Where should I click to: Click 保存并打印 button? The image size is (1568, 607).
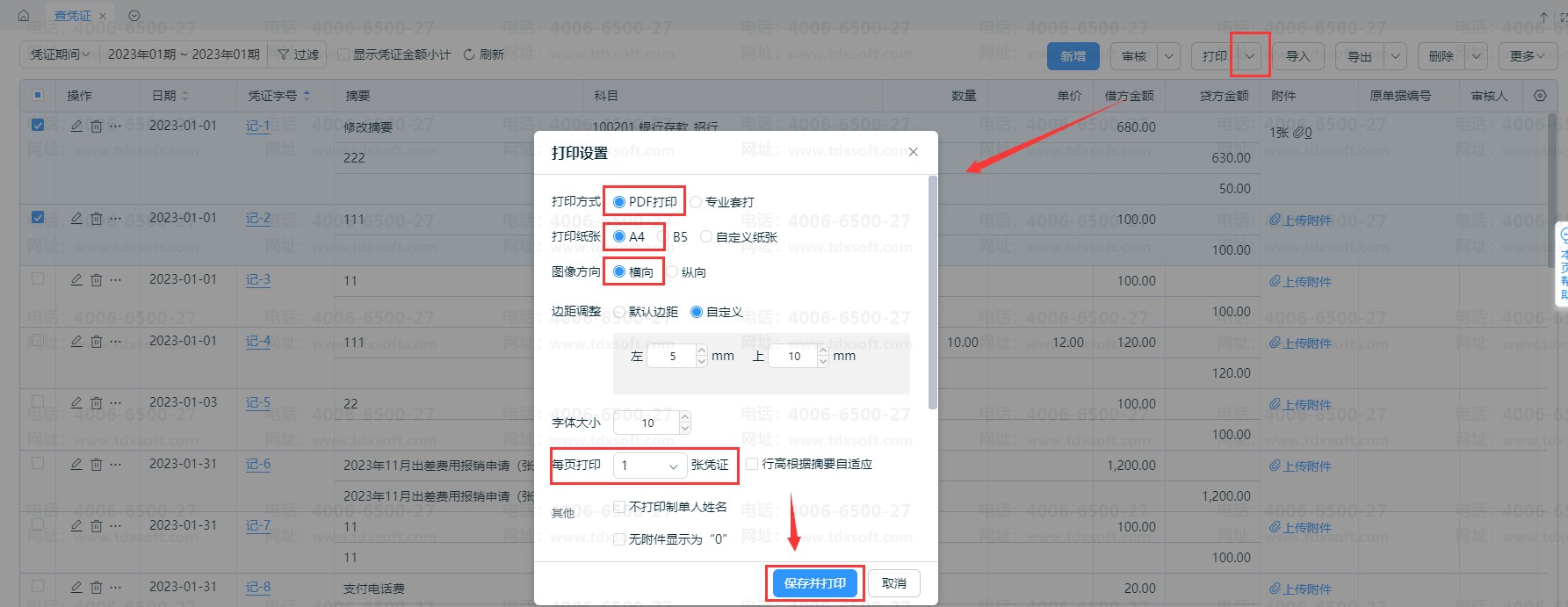pyautogui.click(x=814, y=583)
